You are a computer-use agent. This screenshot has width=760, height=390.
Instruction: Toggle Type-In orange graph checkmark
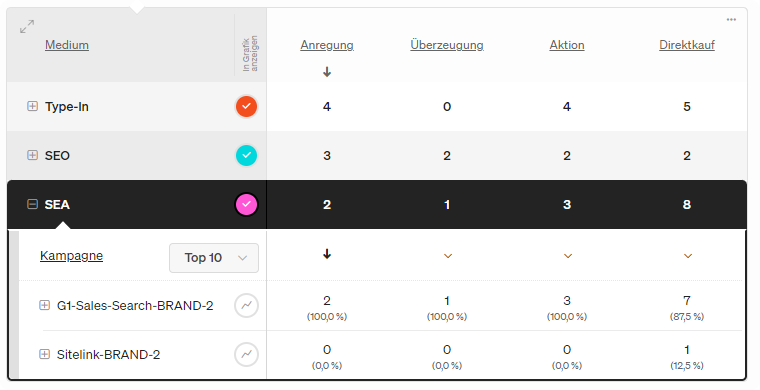[x=246, y=107]
